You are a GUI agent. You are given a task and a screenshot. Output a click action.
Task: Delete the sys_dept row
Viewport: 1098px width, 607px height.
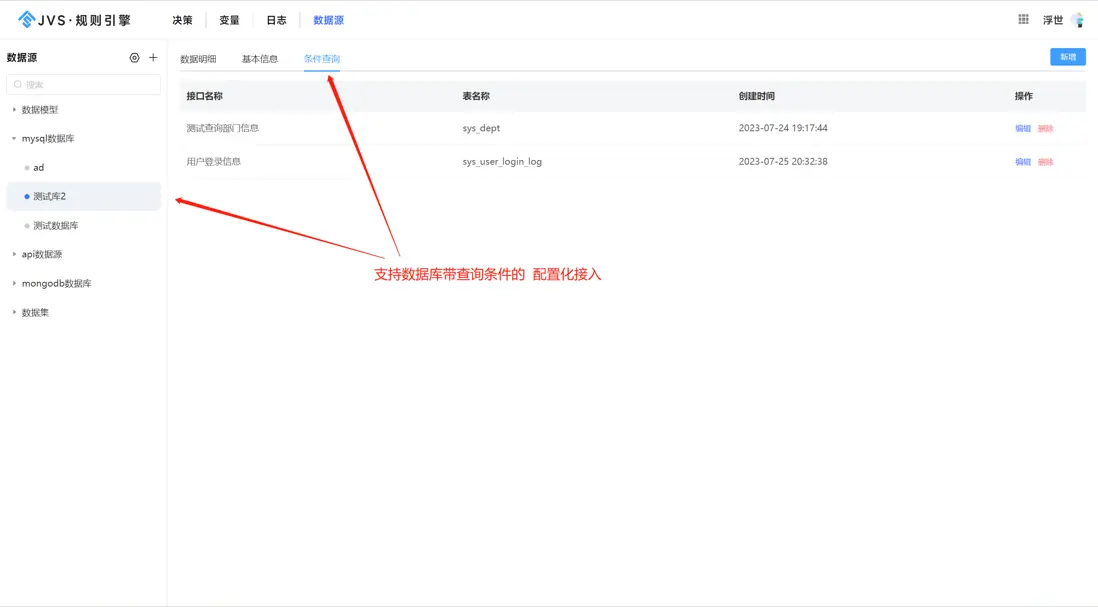click(1045, 128)
